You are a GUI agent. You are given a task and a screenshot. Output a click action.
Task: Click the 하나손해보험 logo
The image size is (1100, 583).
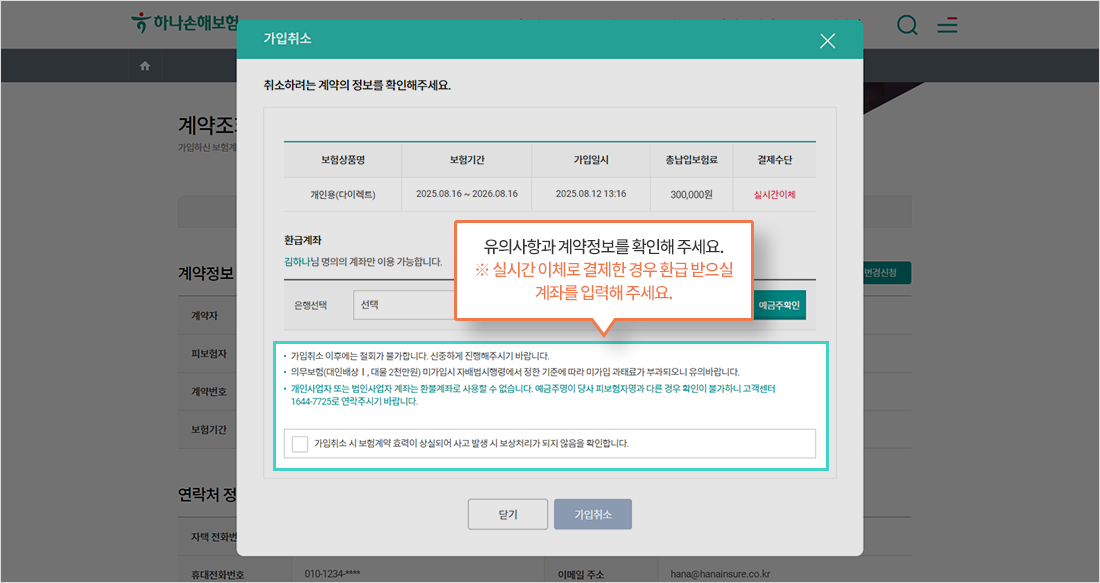pos(186,22)
